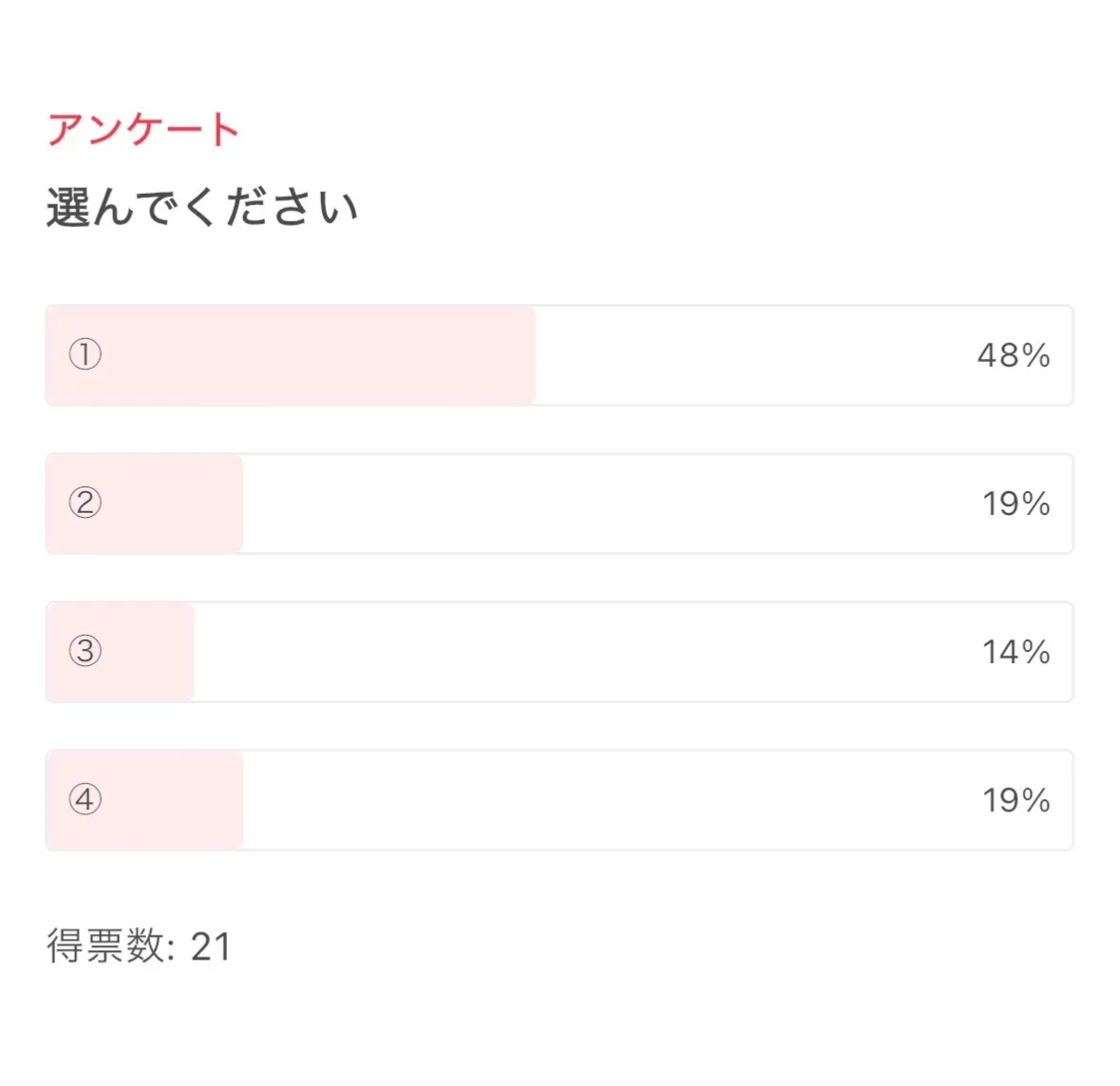Click the total votes number 21
1120x1086 pixels.
tap(211, 946)
